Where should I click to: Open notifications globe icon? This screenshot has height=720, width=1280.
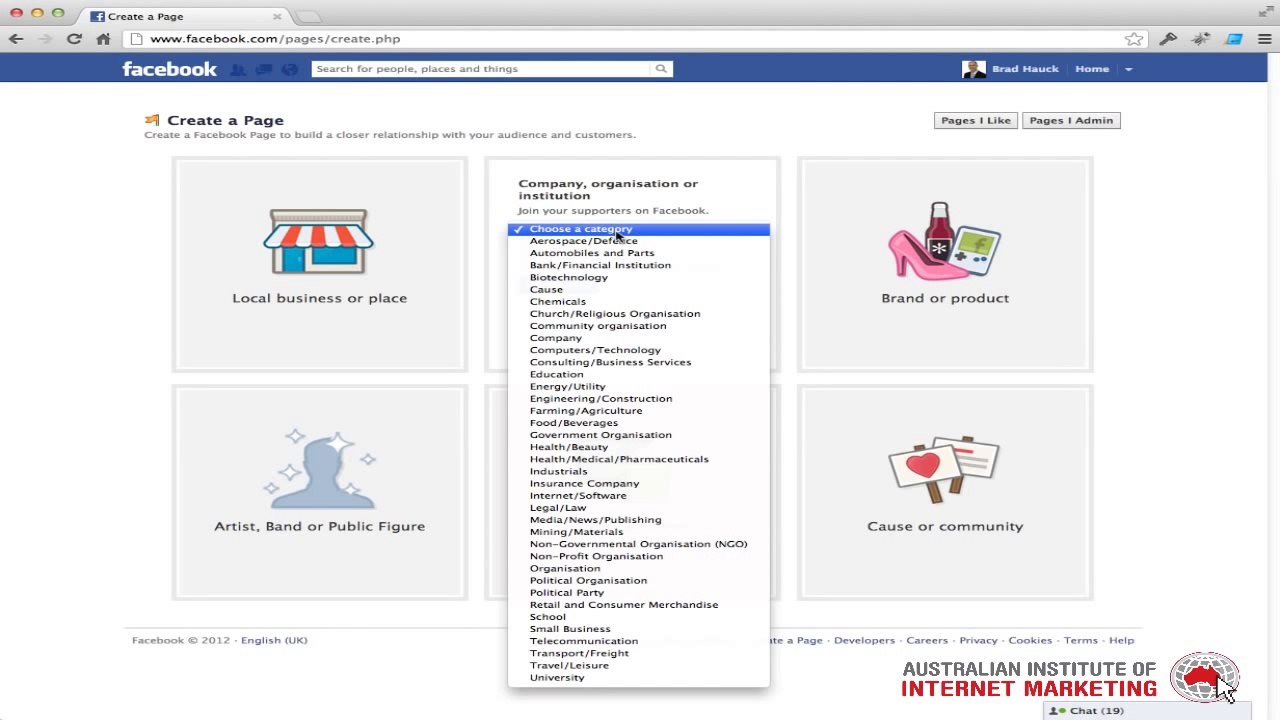(x=290, y=69)
